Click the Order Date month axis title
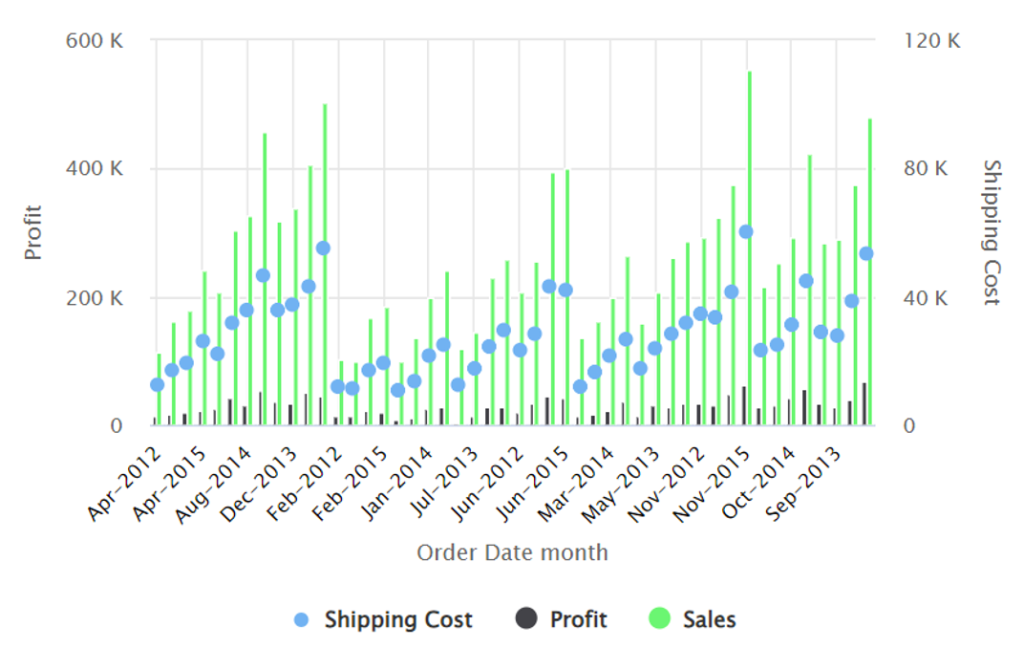The image size is (1024, 648). (x=512, y=553)
